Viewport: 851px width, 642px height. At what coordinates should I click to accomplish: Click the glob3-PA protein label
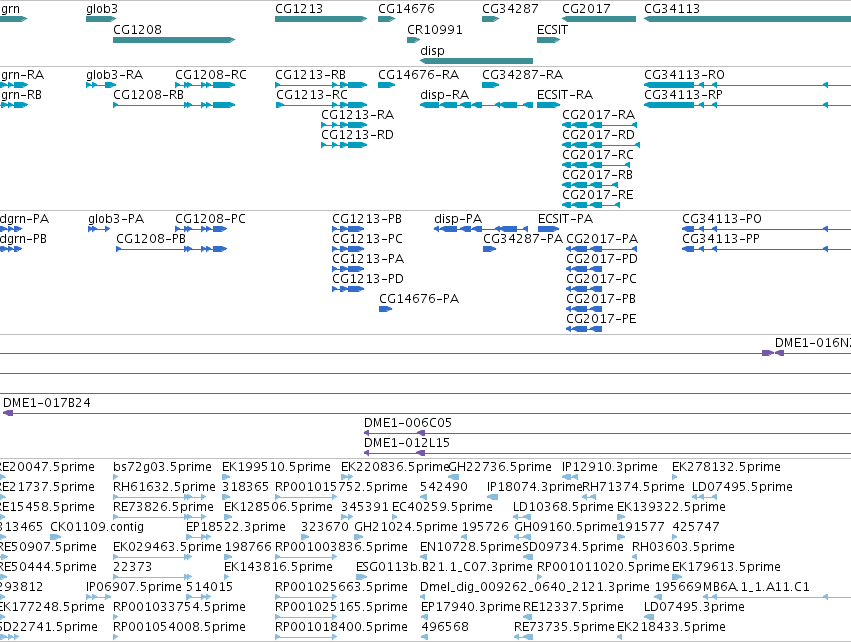coord(116,219)
